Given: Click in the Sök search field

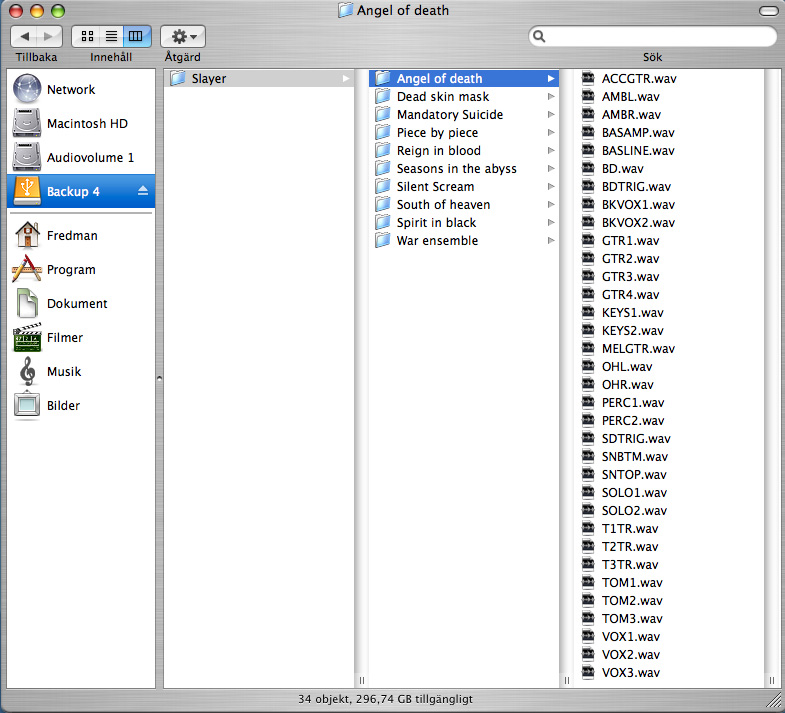Looking at the screenshot, I should tap(652, 36).
